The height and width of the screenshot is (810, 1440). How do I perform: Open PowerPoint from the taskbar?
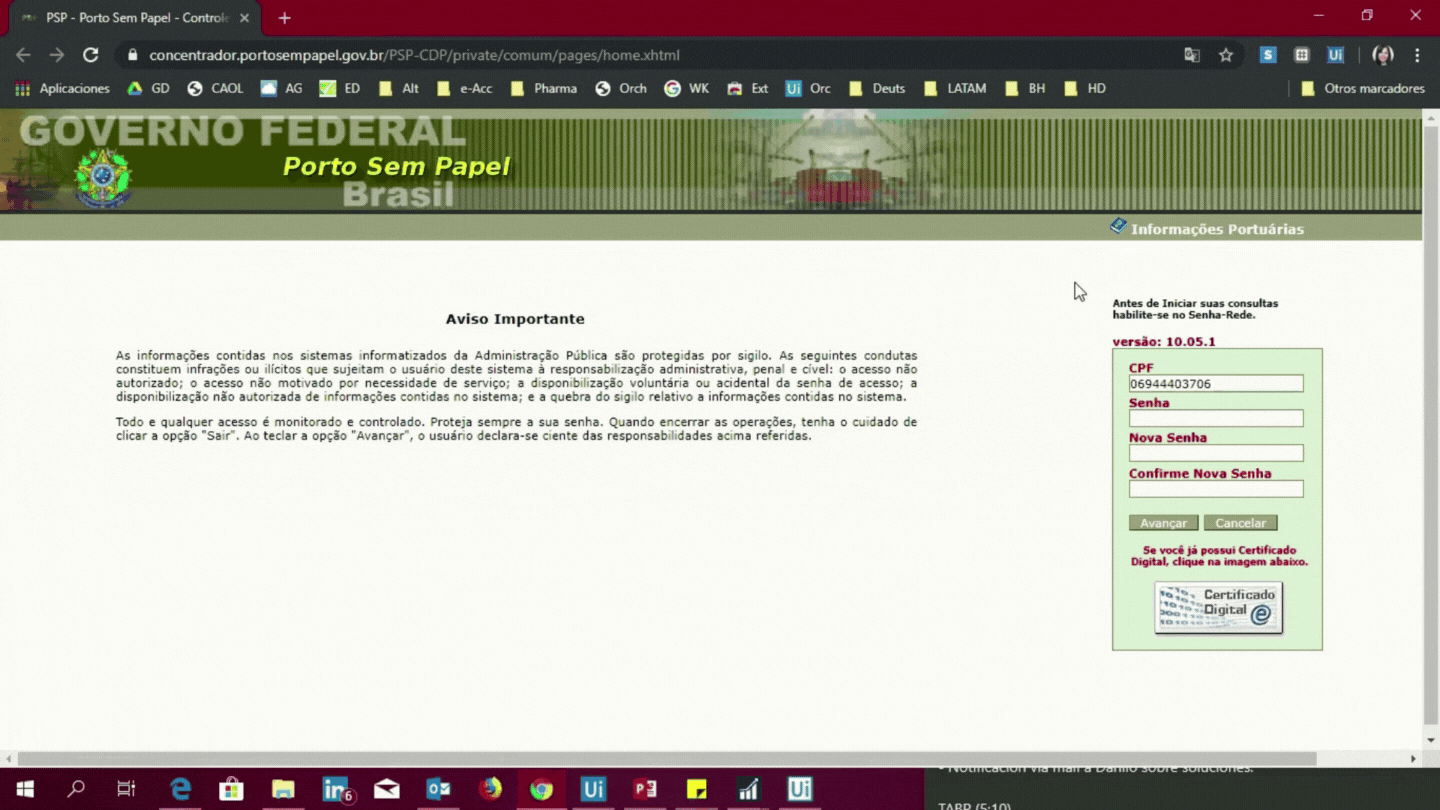tap(645, 789)
